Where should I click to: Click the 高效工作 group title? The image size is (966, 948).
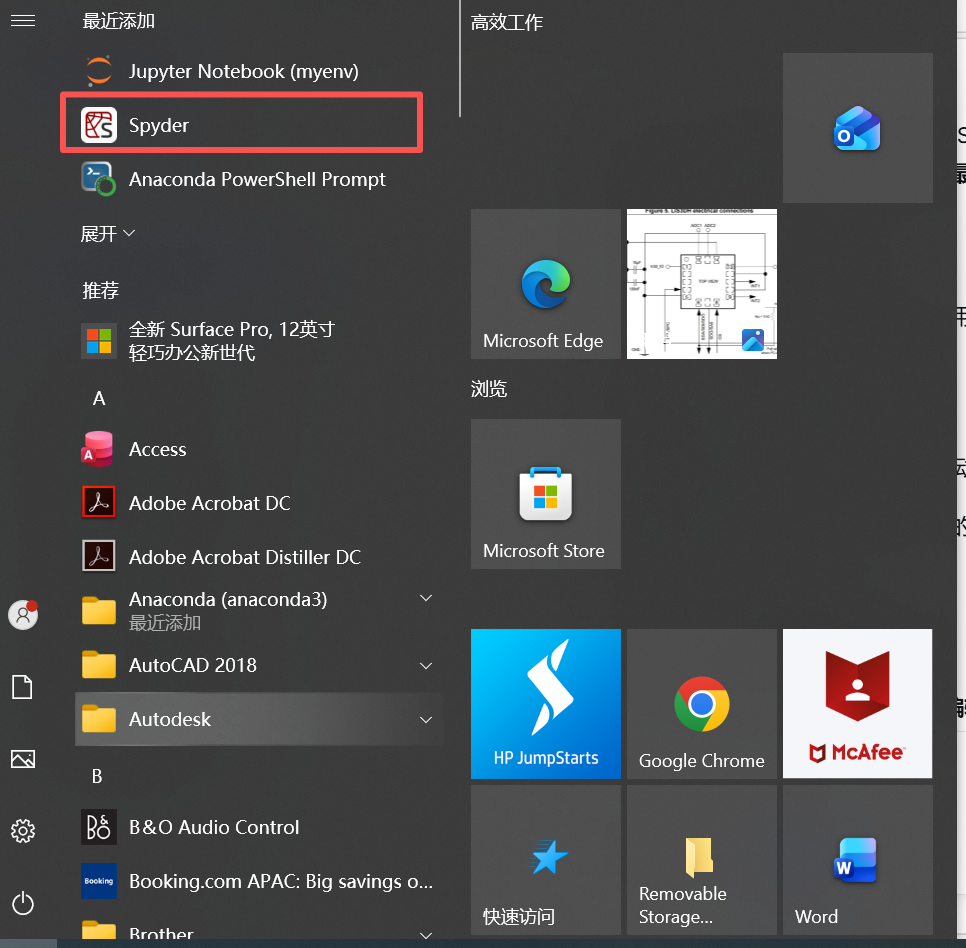[506, 23]
